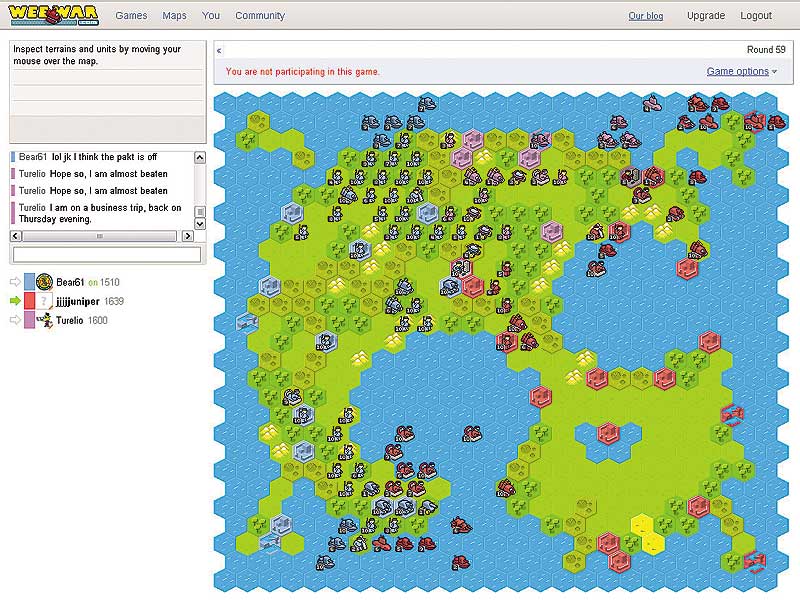The height and width of the screenshot is (605, 800).
Task: Open Bear61's player profile name
Action: [x=70, y=282]
